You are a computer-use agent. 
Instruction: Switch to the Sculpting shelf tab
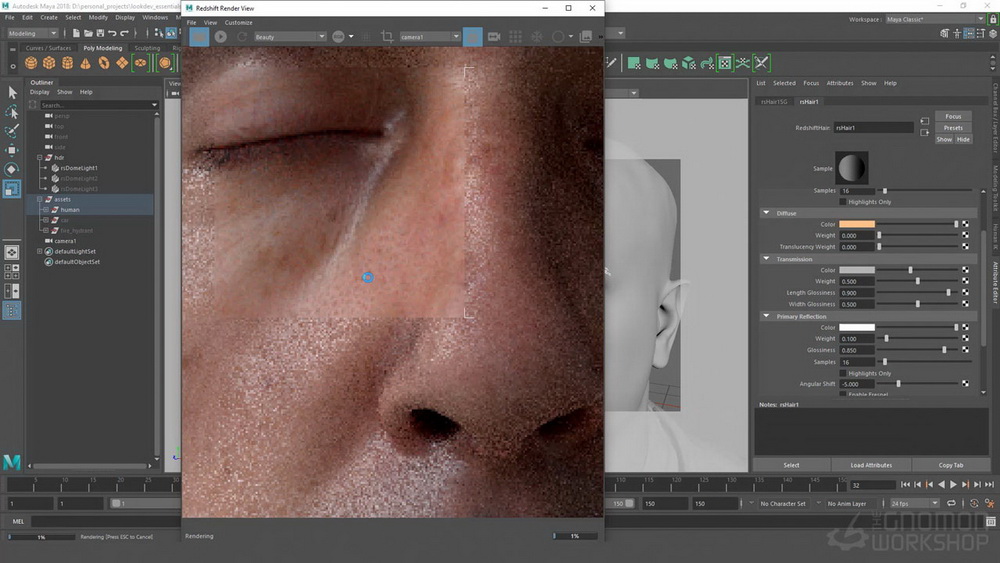coord(147,48)
